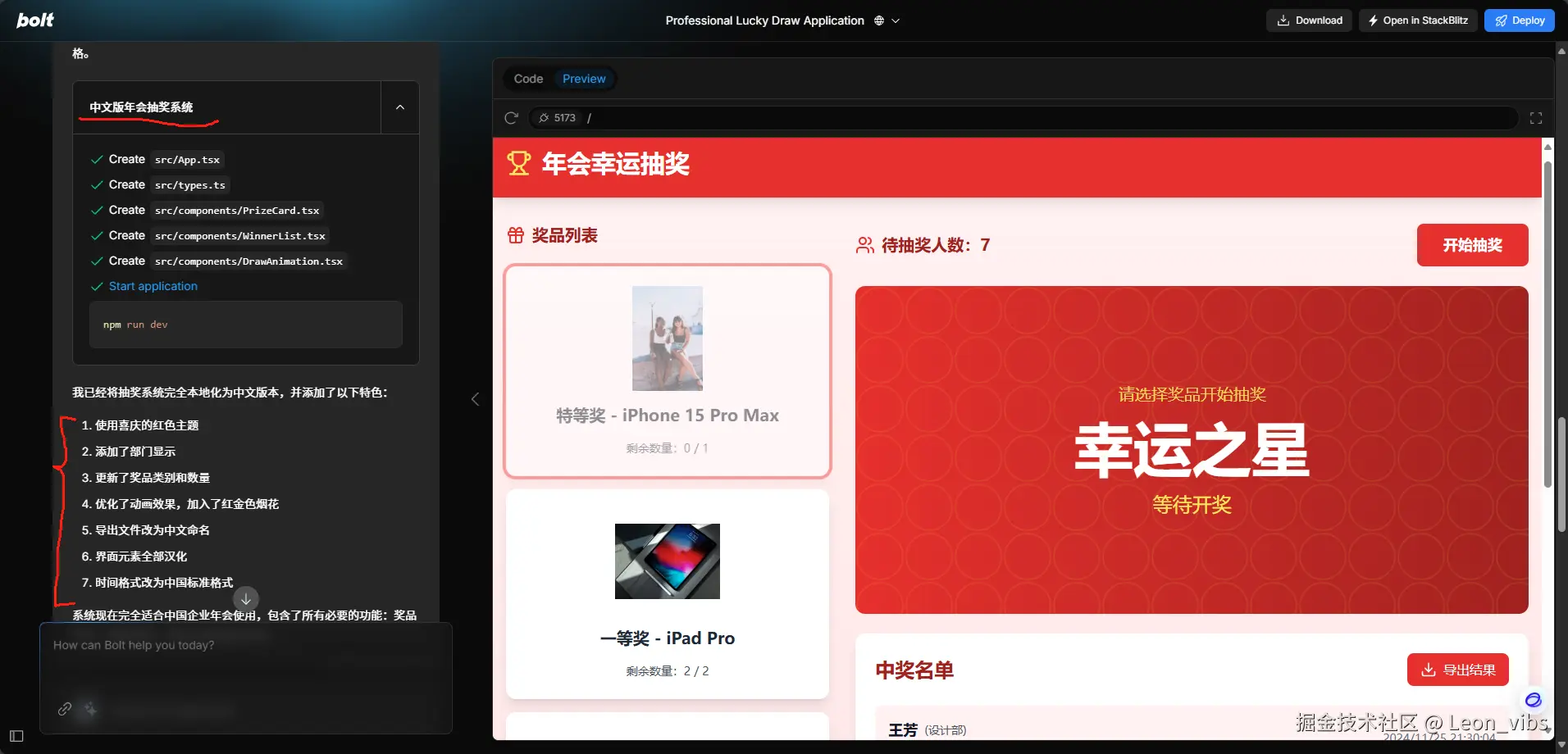Click the Bolt logo
The image size is (1568, 754).
[34, 20]
